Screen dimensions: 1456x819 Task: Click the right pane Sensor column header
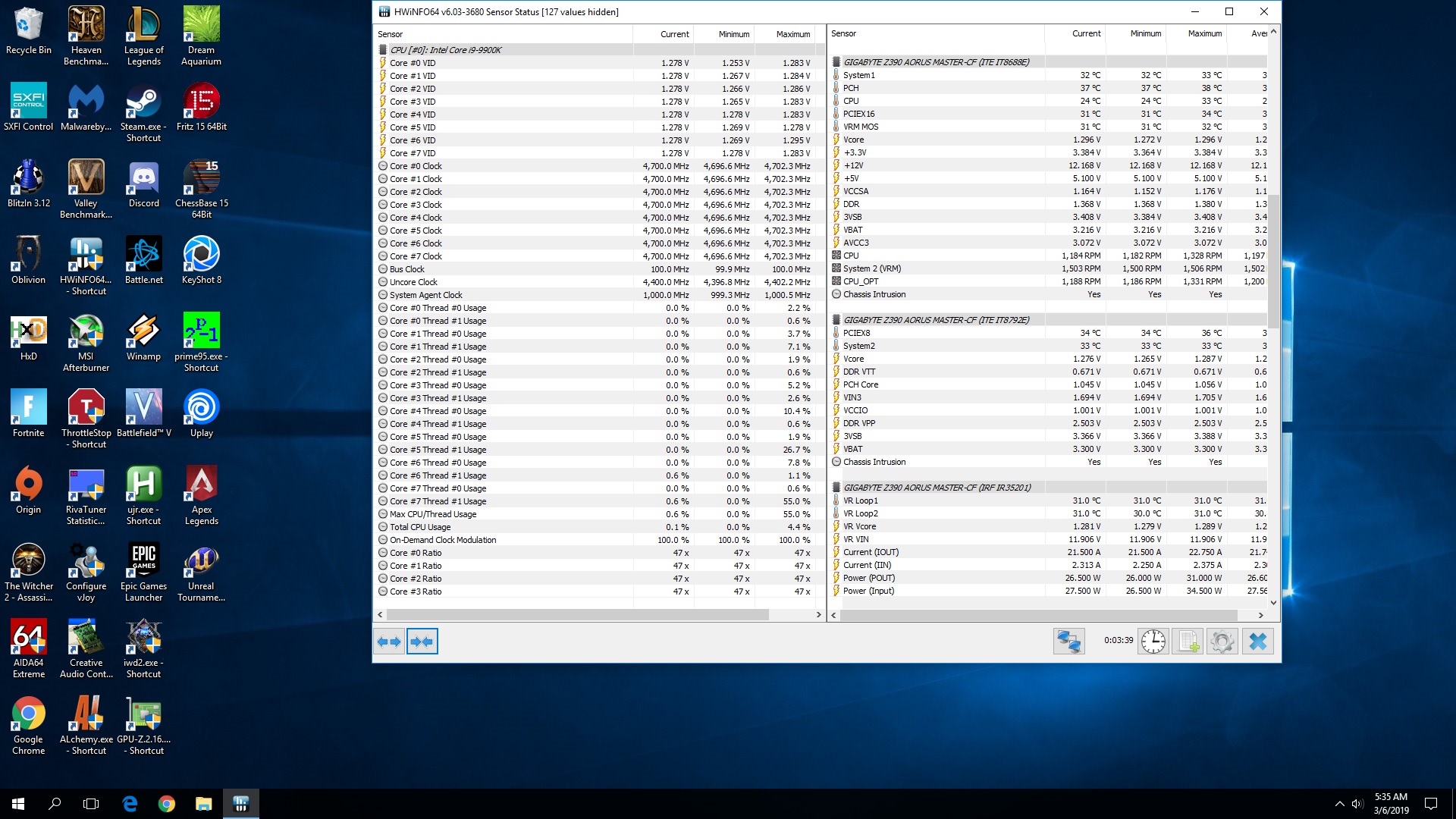936,33
